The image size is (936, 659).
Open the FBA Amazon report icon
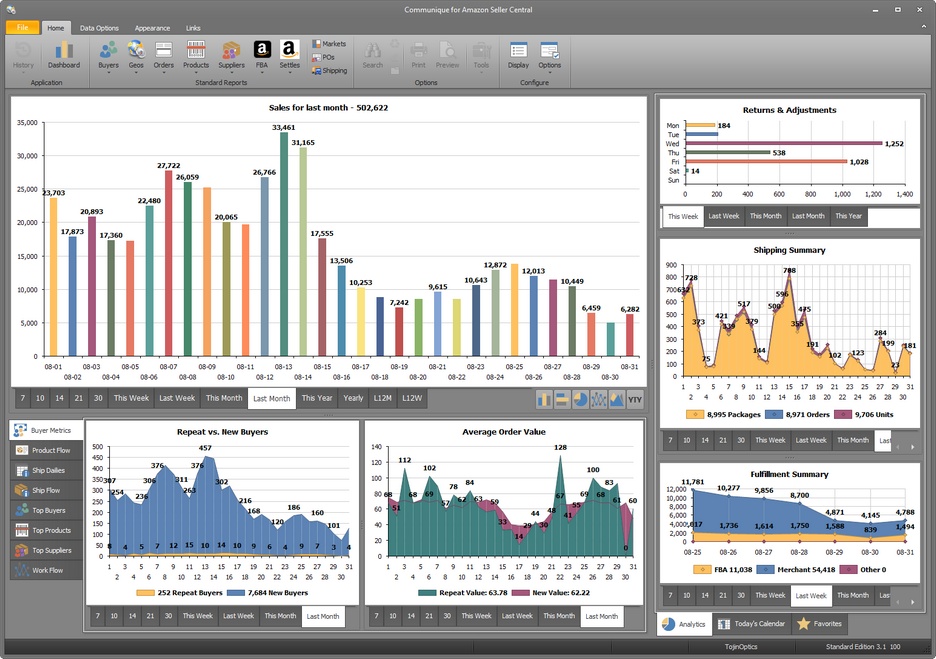(x=262, y=55)
